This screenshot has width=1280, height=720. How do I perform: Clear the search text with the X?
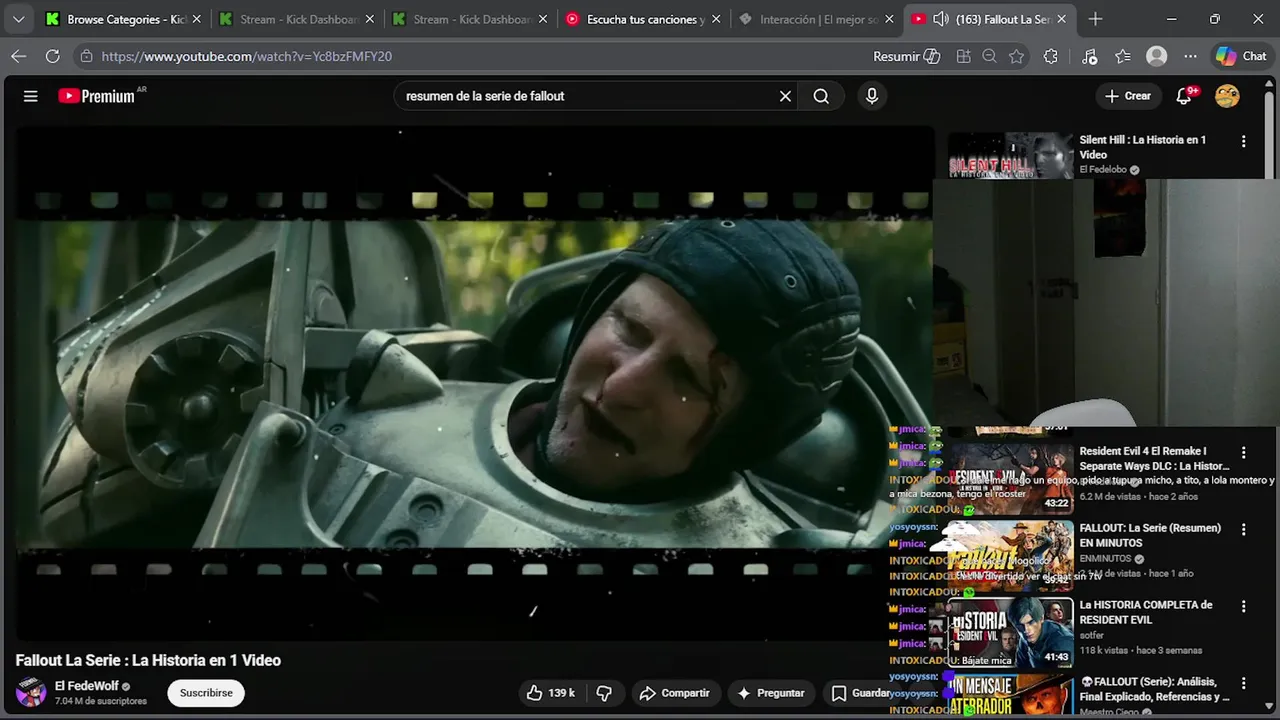tap(785, 96)
